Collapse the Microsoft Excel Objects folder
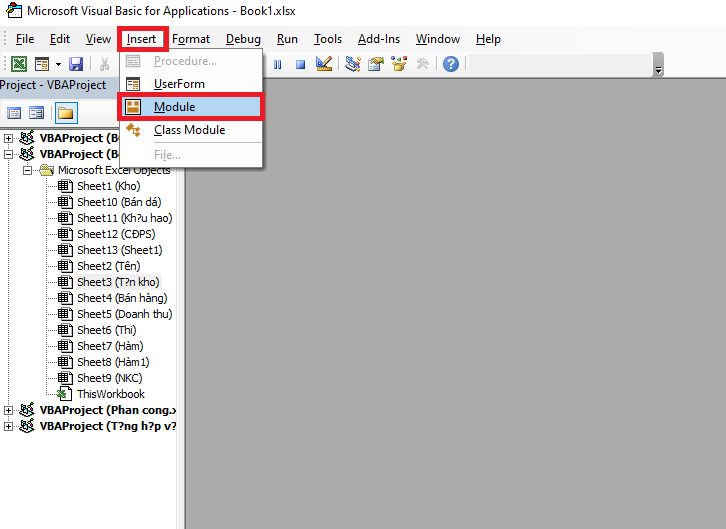The width and height of the screenshot is (726, 529). tap(28, 170)
